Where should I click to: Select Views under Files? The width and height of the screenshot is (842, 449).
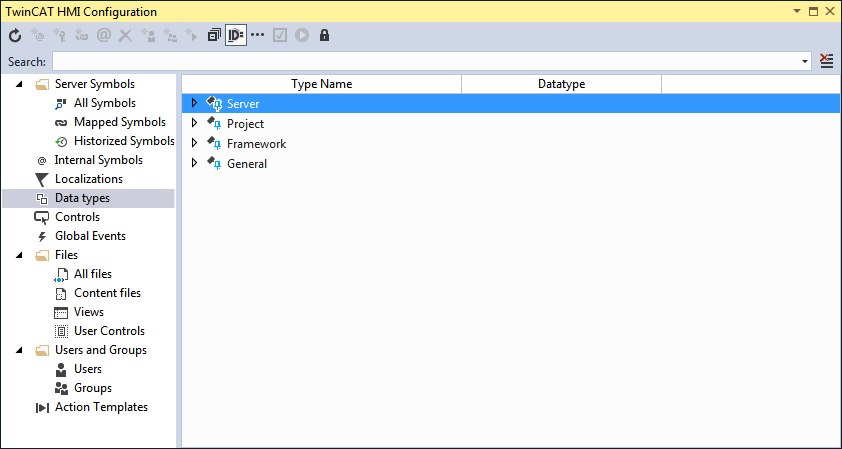click(89, 312)
